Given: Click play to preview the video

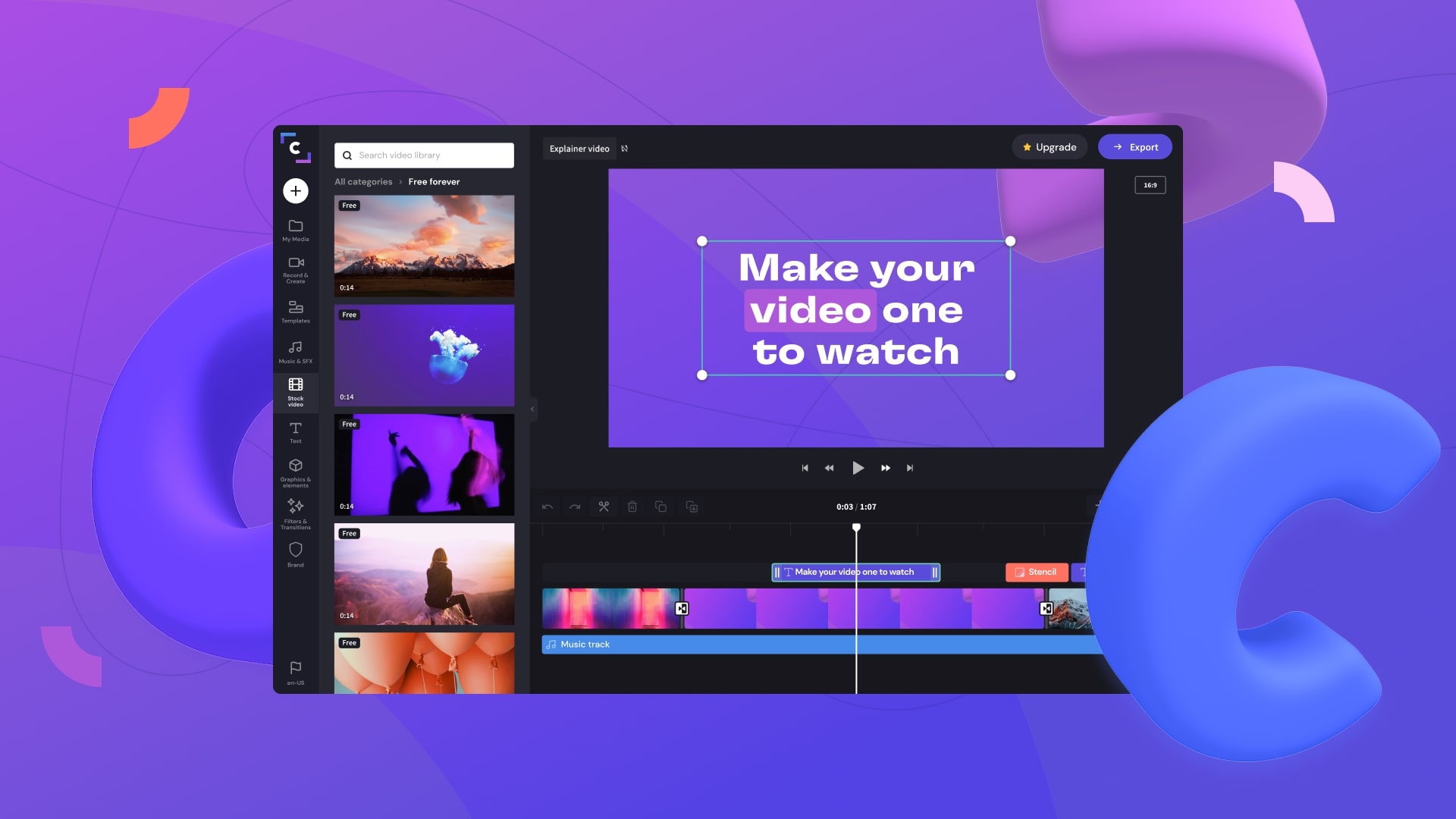Looking at the screenshot, I should pyautogui.click(x=857, y=467).
